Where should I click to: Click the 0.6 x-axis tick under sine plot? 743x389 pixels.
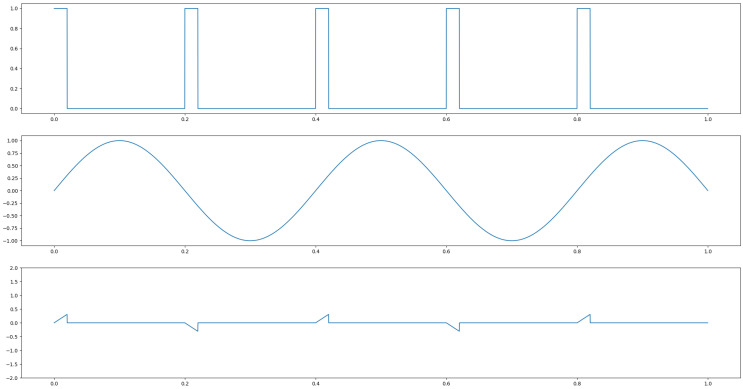pos(446,252)
